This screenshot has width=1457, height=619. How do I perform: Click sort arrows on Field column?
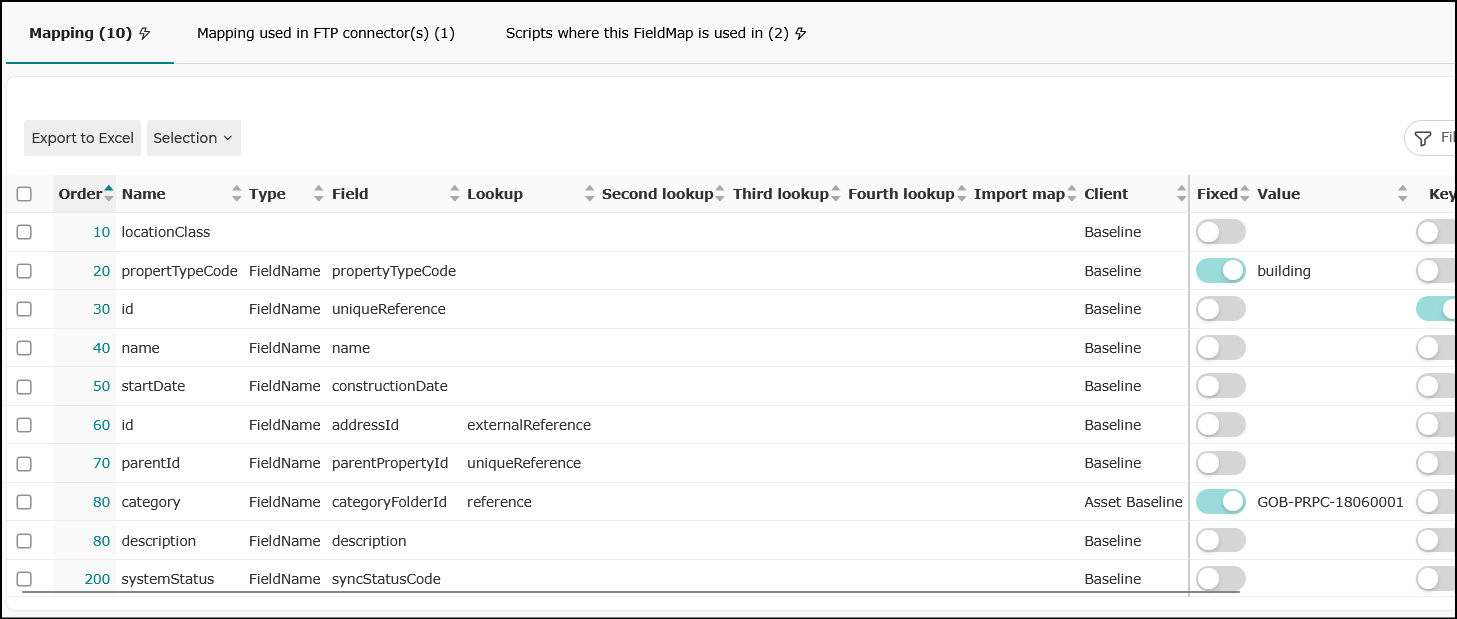click(x=455, y=194)
